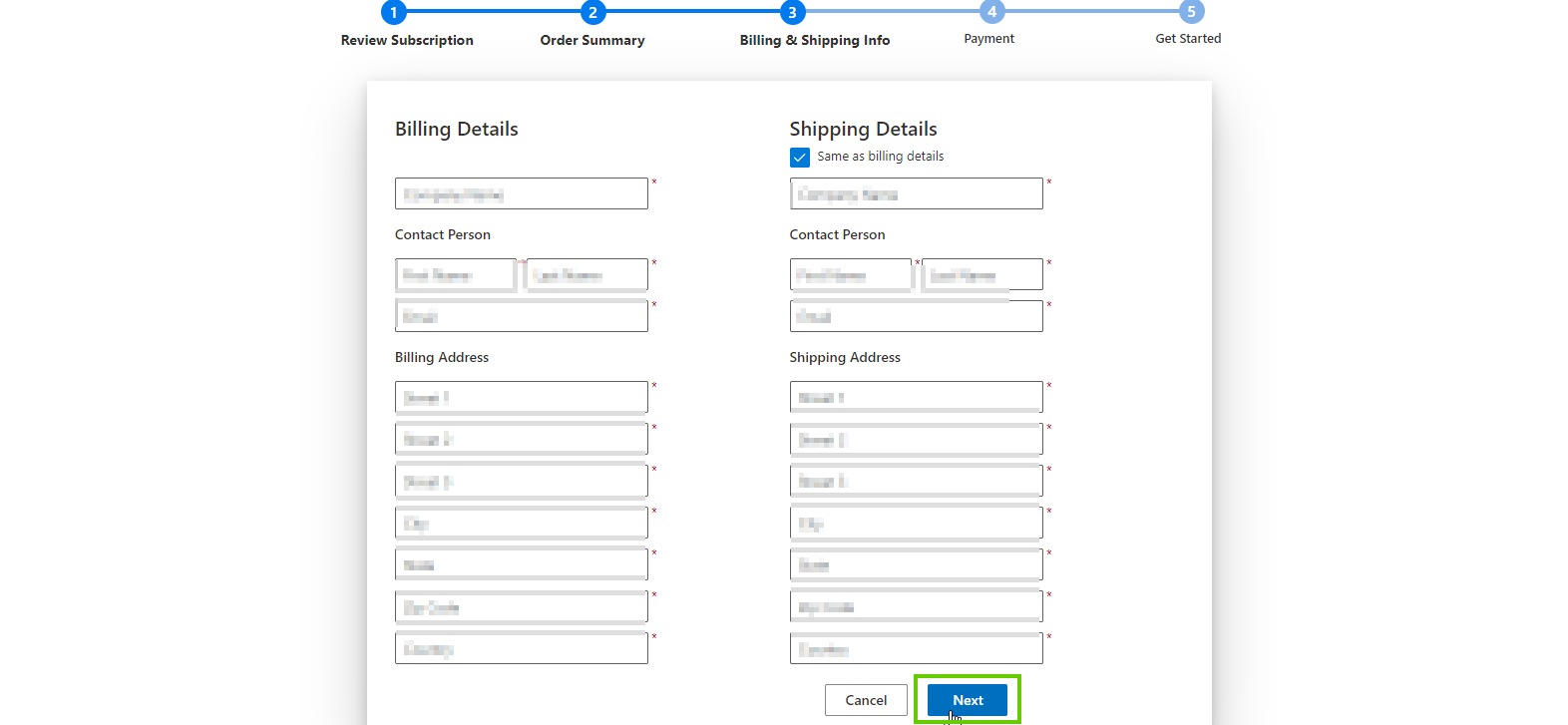Click the shipping Company Name field
1568x725 pixels.
(x=916, y=193)
